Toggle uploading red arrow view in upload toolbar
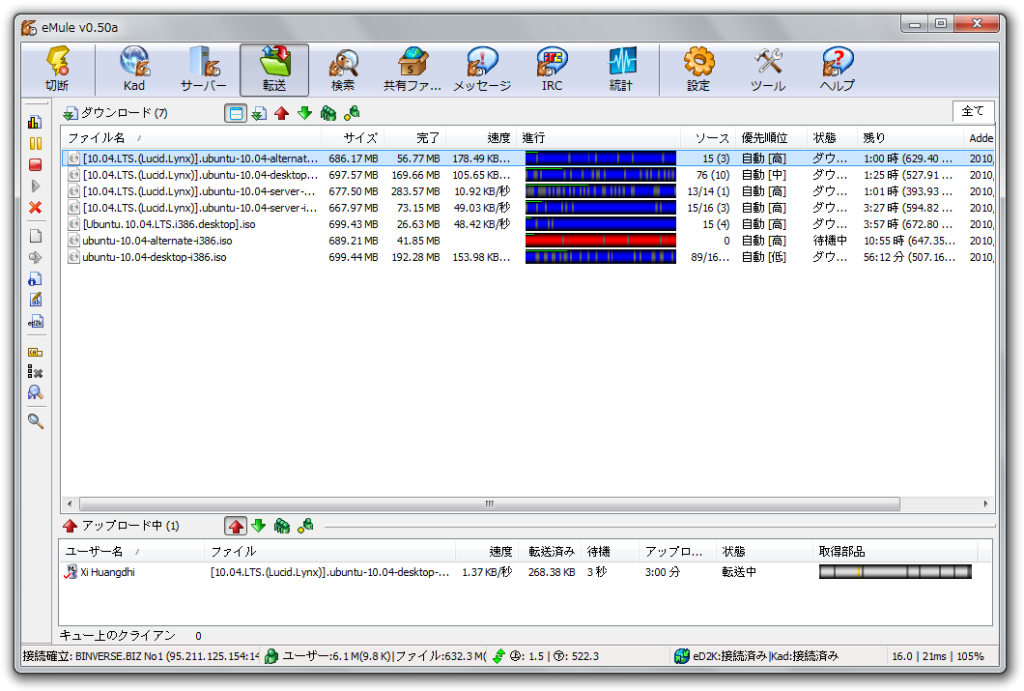Viewport: 1024px width, 691px height. (236, 526)
